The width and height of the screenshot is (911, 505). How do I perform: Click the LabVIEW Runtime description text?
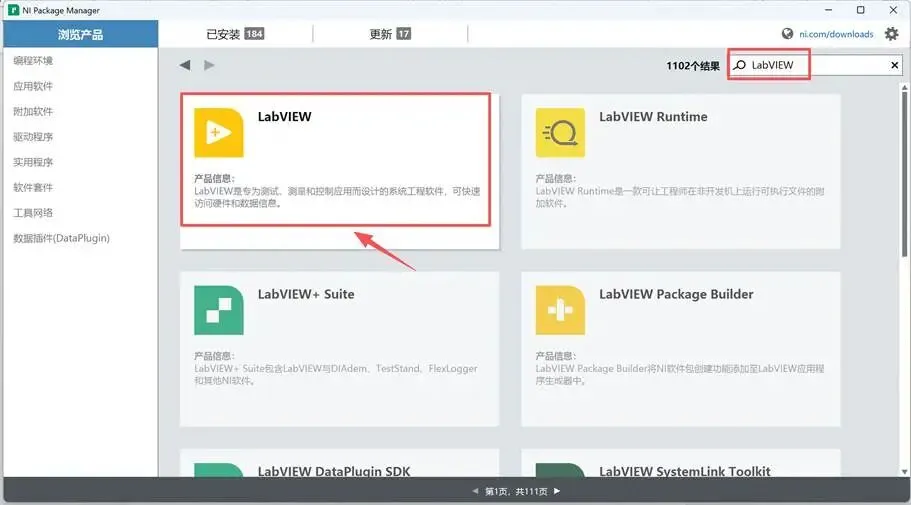pyautogui.click(x=680, y=197)
